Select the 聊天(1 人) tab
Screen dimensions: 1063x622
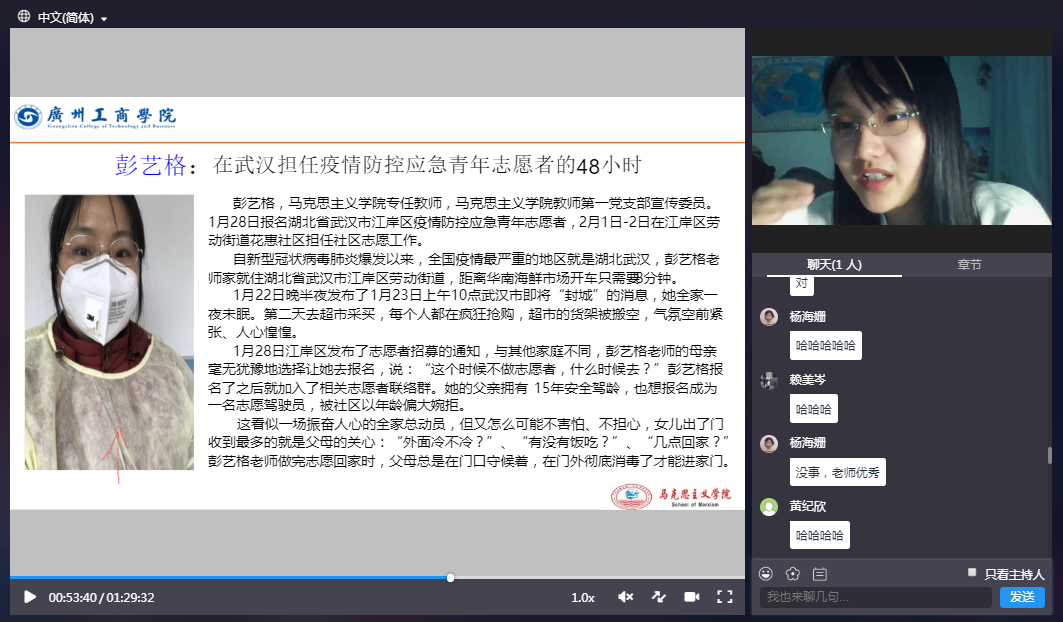834,265
